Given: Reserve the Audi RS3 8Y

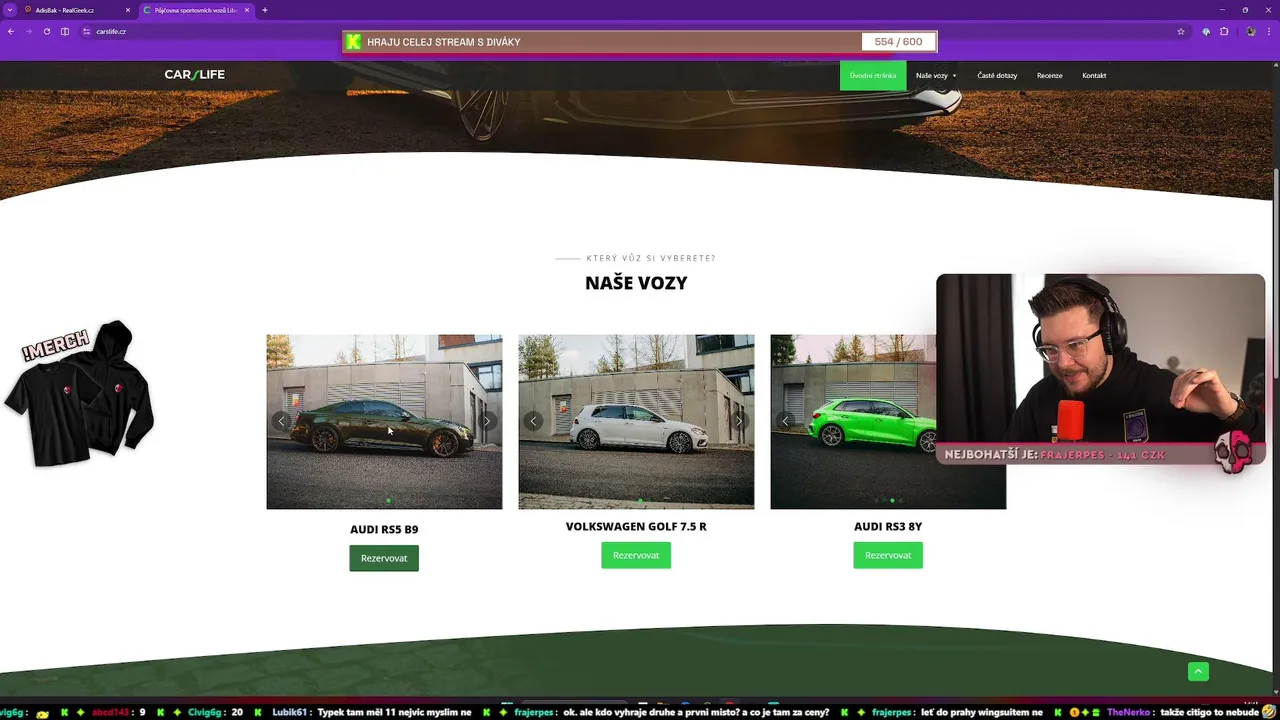Looking at the screenshot, I should click(888, 555).
